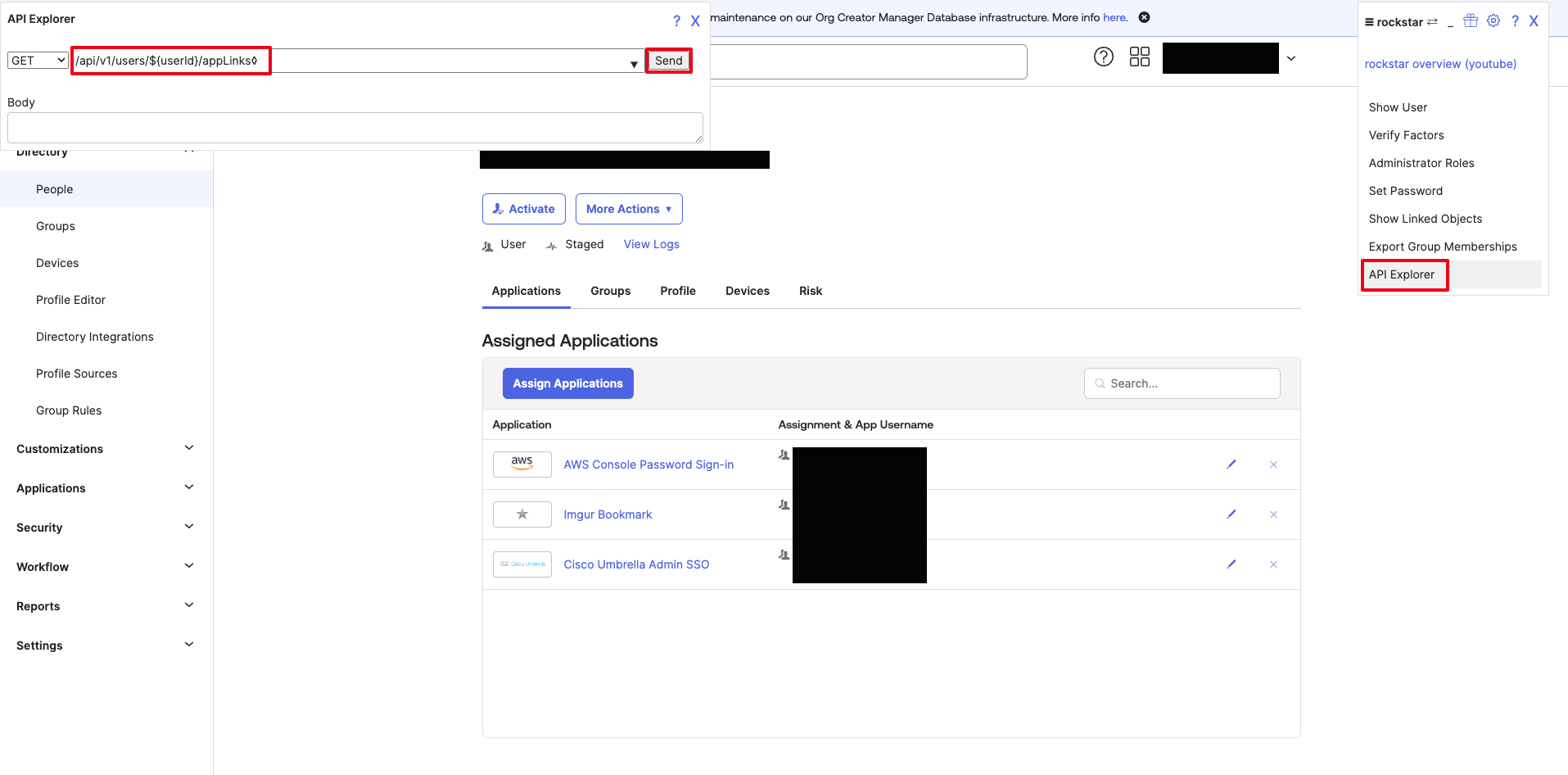Open API URL suggestions dropdown arrow
Image resolution: width=1568 pixels, height=775 pixels.
click(634, 64)
